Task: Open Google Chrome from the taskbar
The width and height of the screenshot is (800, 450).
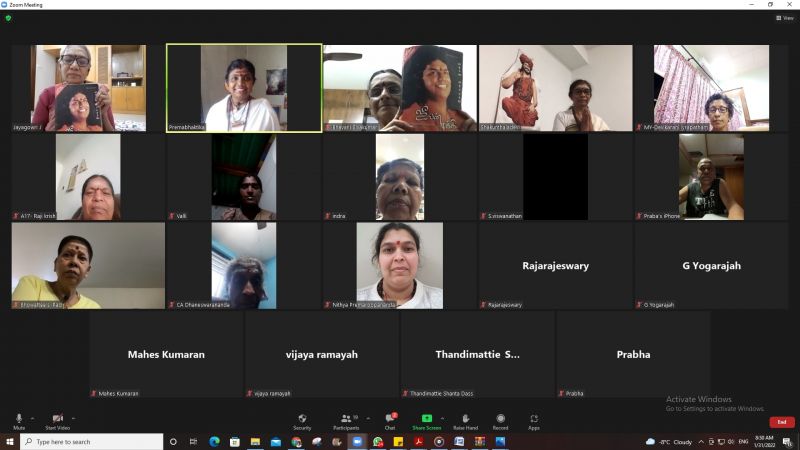Action: [x=296, y=441]
